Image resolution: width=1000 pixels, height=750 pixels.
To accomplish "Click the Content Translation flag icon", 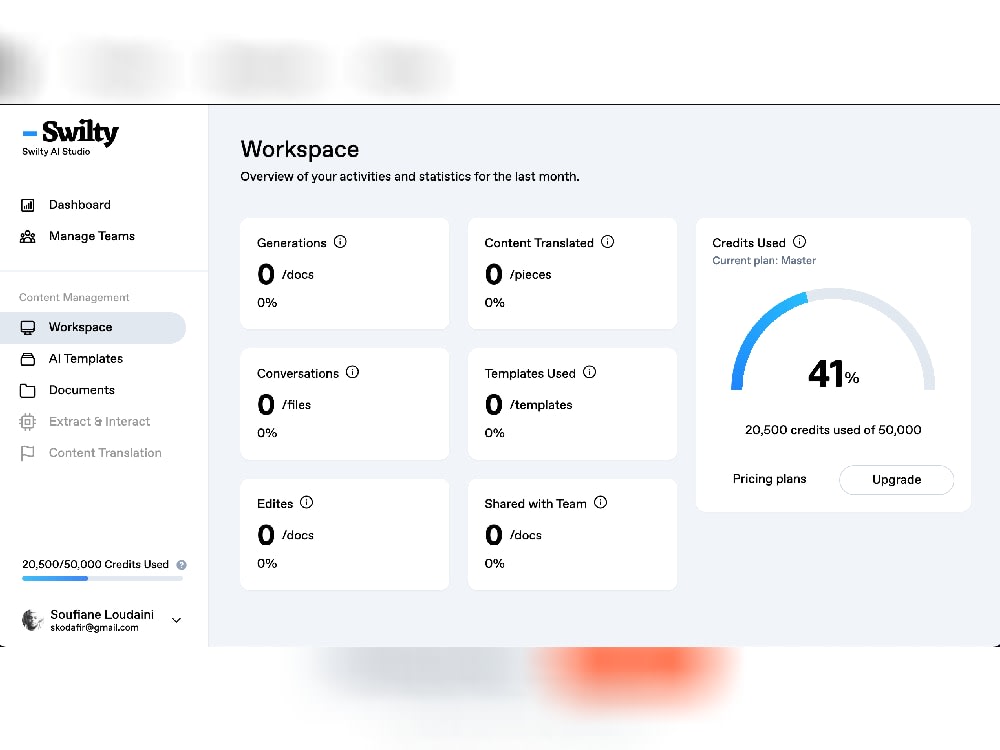I will pyautogui.click(x=27, y=453).
